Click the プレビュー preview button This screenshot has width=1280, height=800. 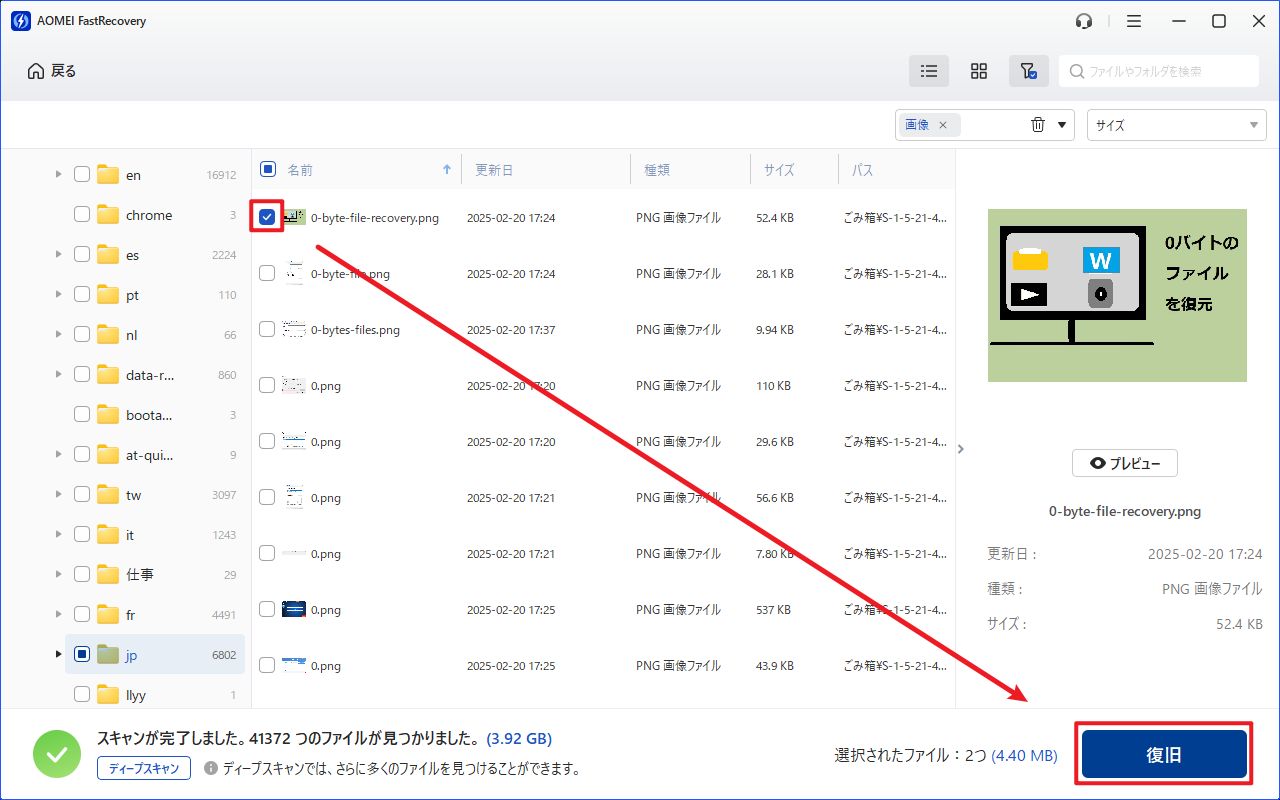tap(1125, 463)
